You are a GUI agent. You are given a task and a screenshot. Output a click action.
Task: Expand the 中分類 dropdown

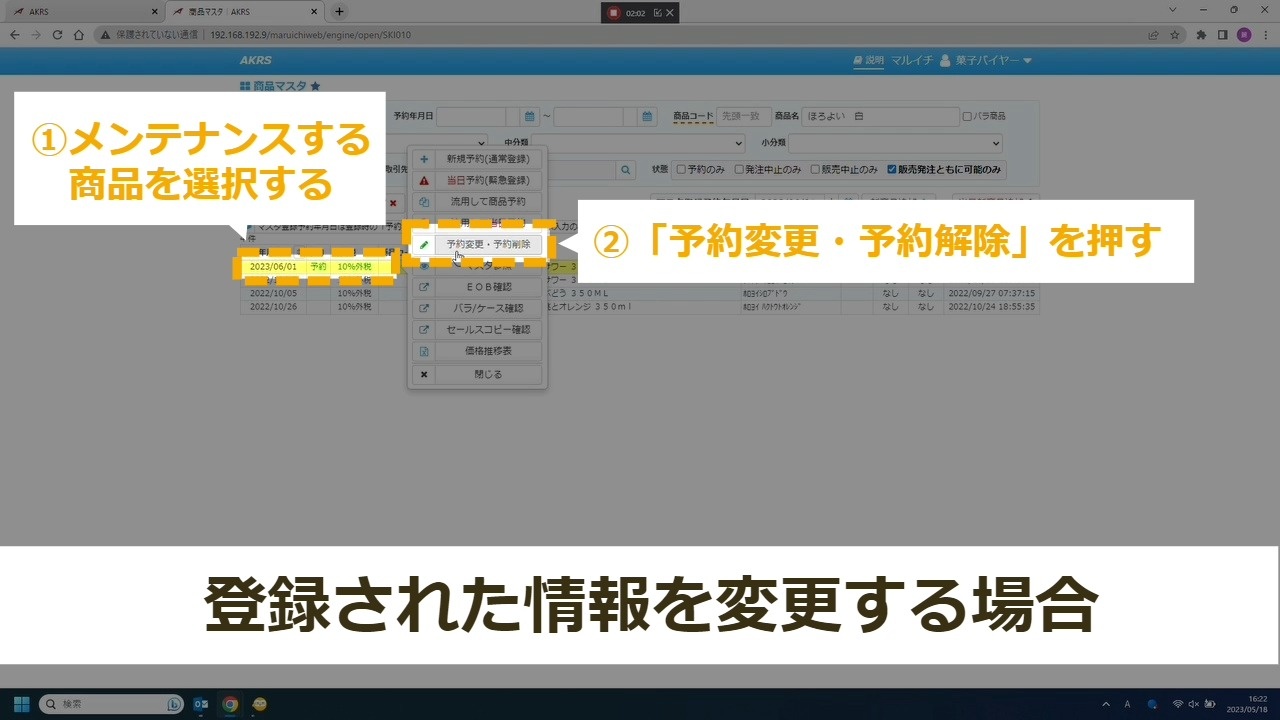point(638,144)
